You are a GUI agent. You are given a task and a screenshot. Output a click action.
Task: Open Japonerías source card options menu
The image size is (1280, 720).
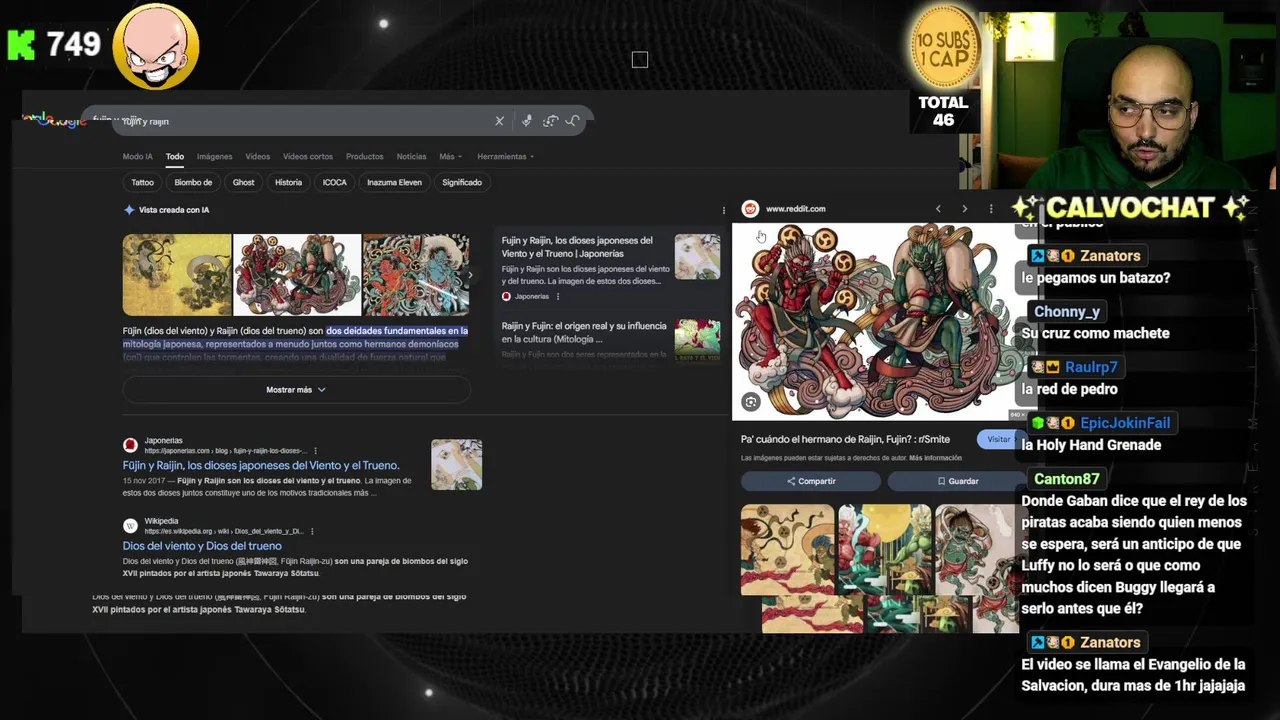click(x=558, y=296)
